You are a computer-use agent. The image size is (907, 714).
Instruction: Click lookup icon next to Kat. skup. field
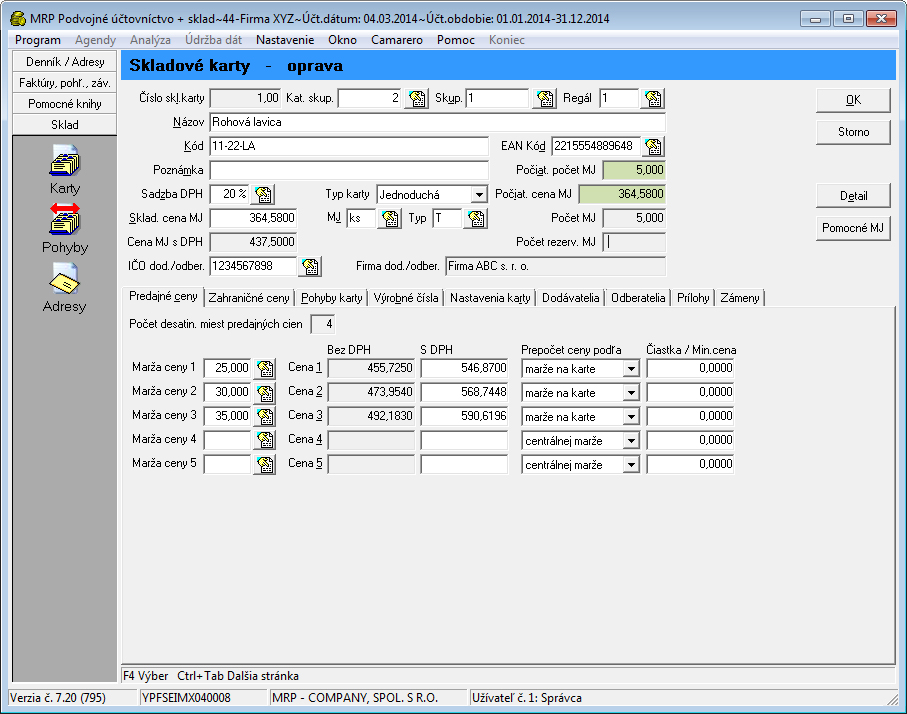tap(417, 98)
